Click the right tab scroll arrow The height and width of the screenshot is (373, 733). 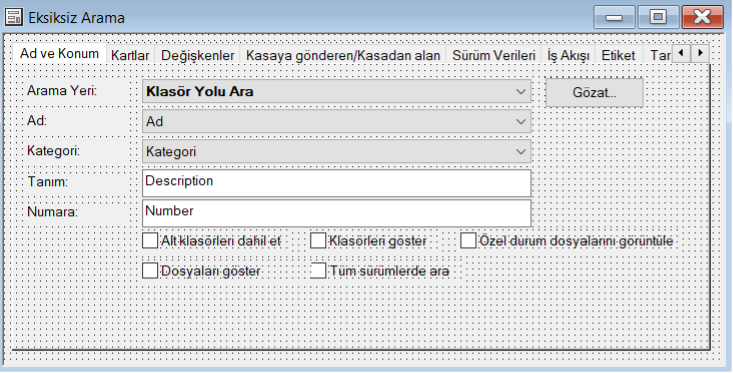tap(700, 53)
